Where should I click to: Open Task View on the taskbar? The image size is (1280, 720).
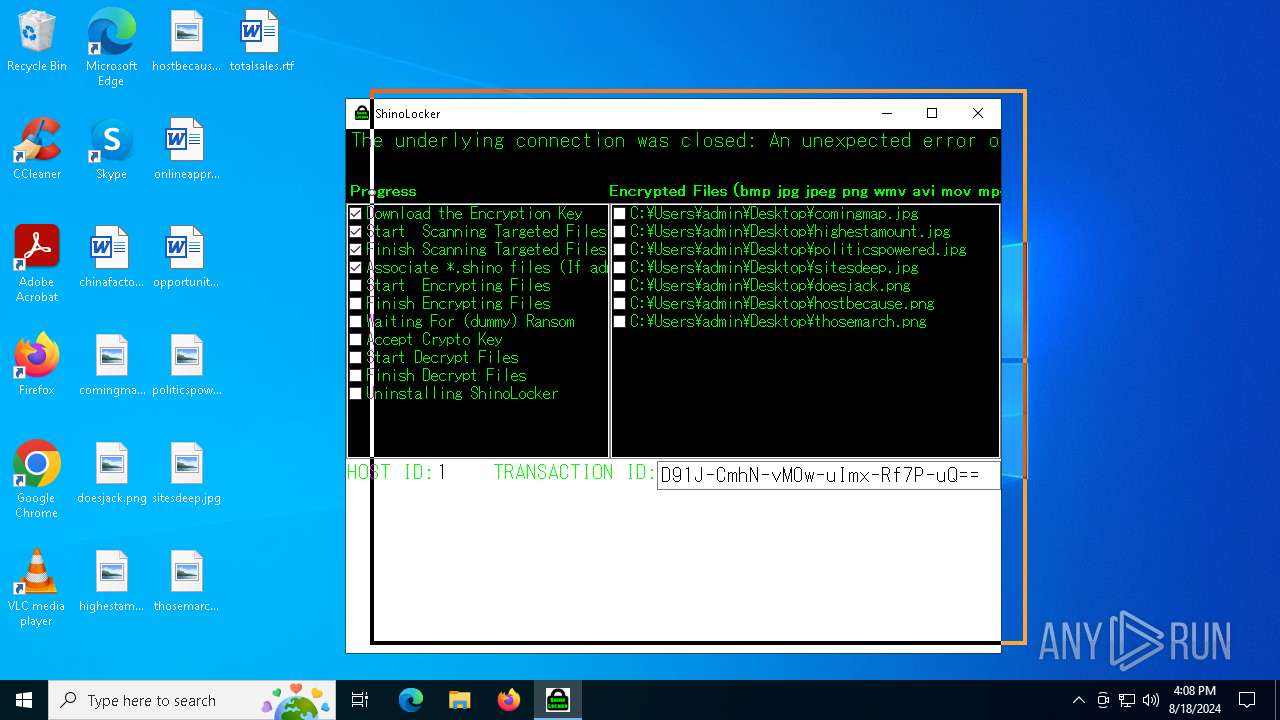pyautogui.click(x=360, y=700)
